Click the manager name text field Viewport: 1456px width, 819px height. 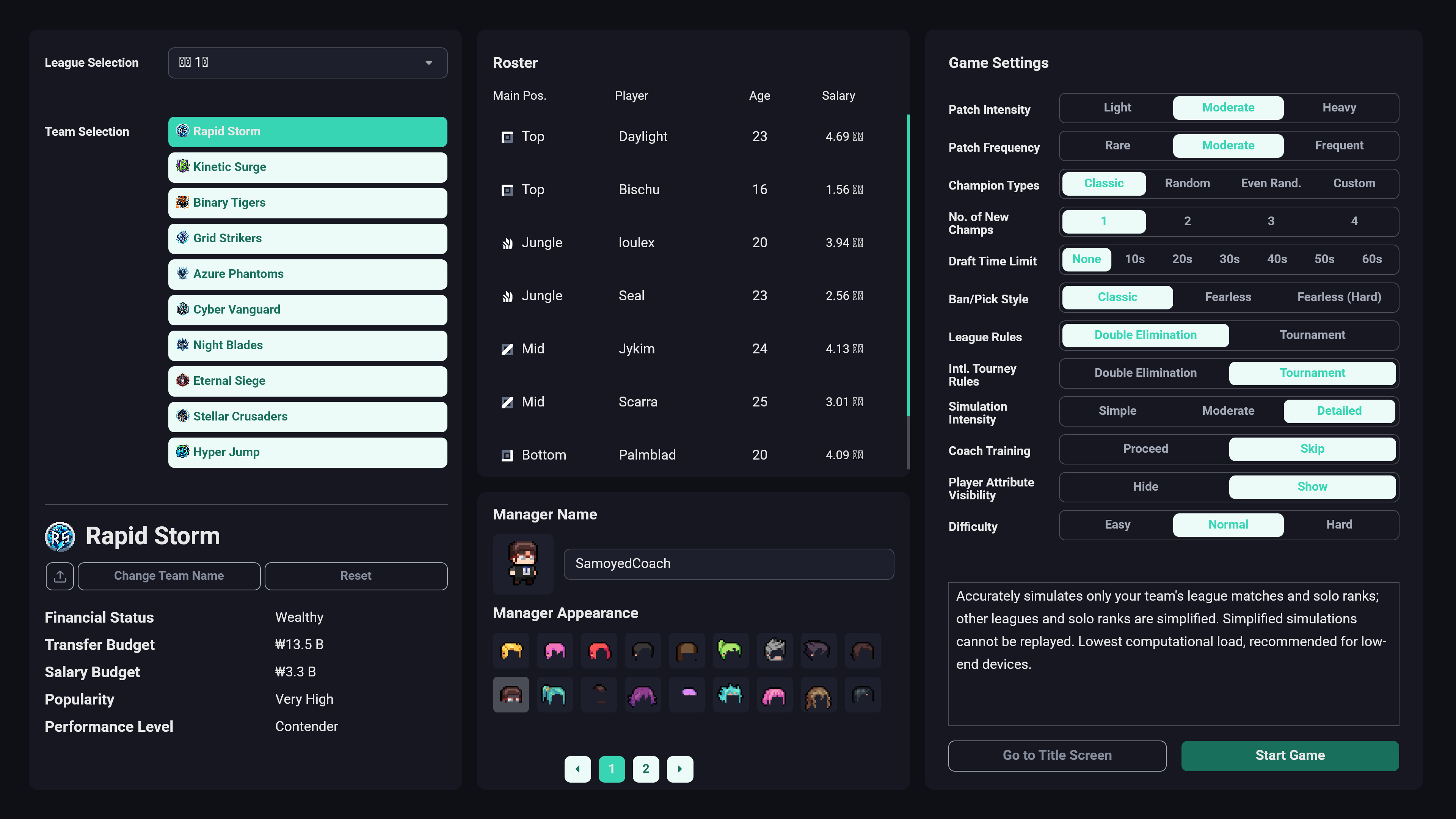pyautogui.click(x=728, y=563)
